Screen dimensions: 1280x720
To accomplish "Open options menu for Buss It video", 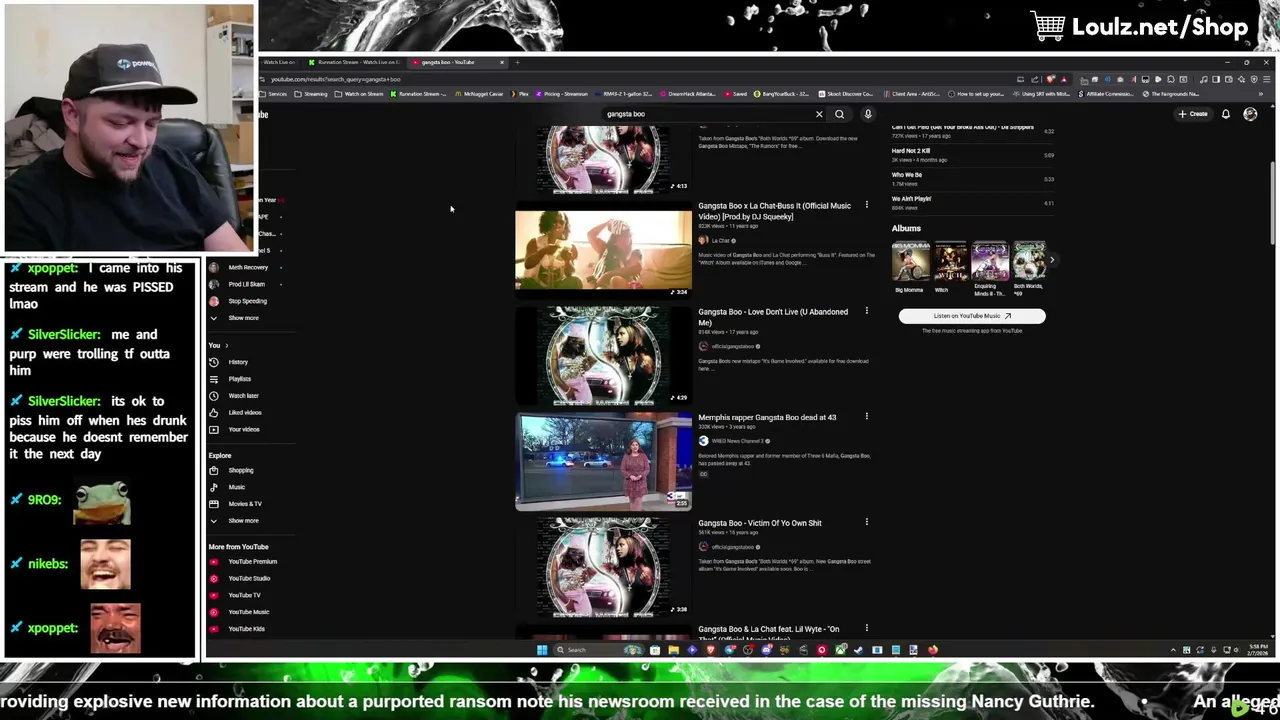I will [x=866, y=205].
